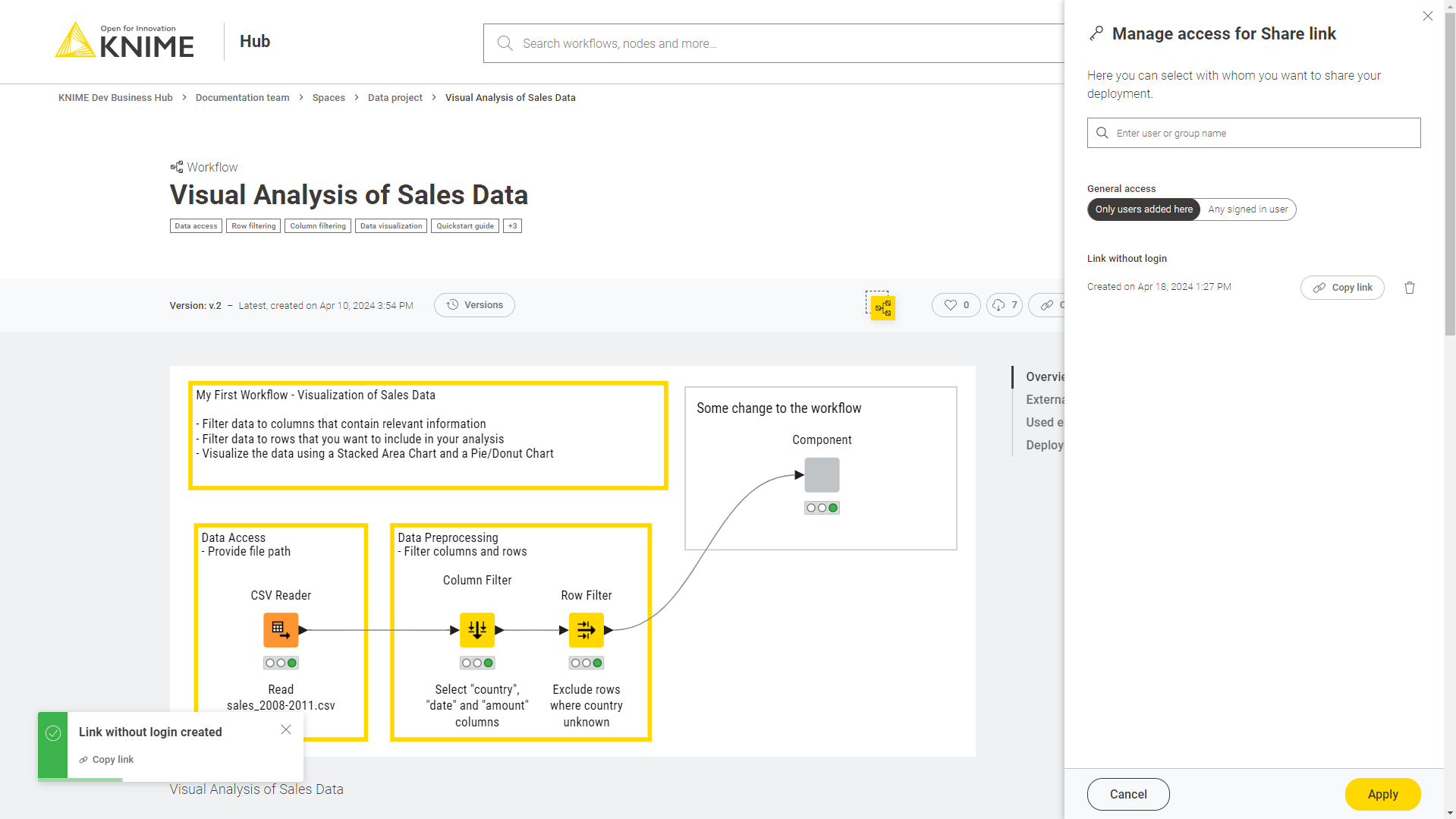Expand the '+3' hidden tags
This screenshot has width=1456, height=819.
[x=512, y=226]
